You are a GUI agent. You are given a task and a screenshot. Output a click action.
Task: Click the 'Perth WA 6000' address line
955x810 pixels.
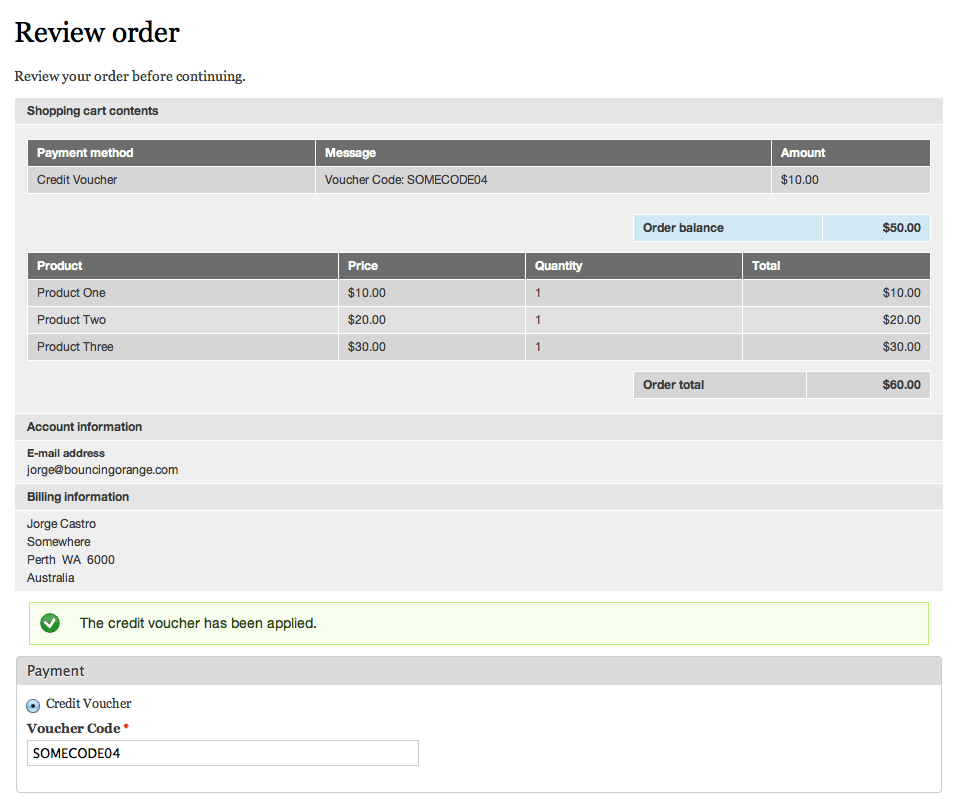[x=71, y=560]
